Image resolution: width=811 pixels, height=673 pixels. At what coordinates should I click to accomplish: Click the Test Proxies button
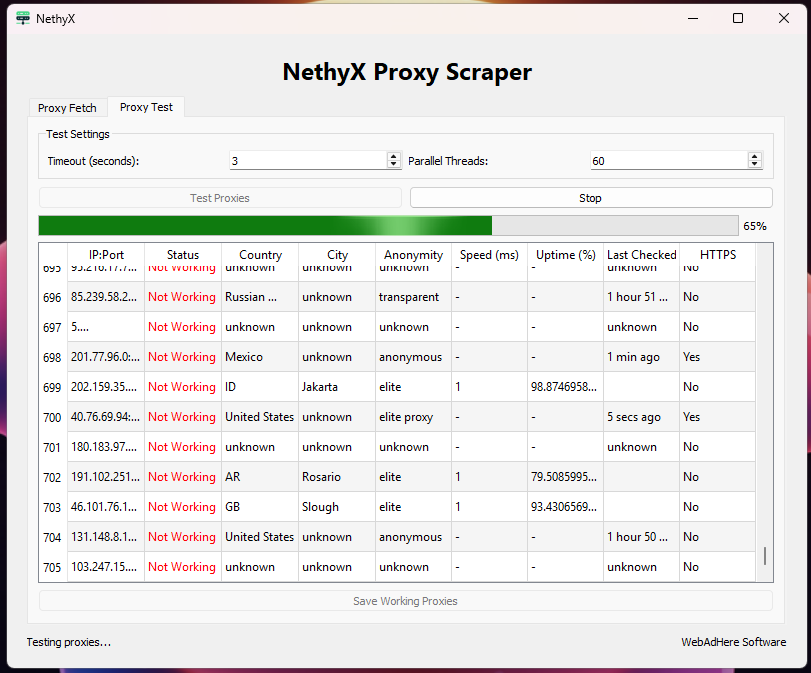pos(220,198)
